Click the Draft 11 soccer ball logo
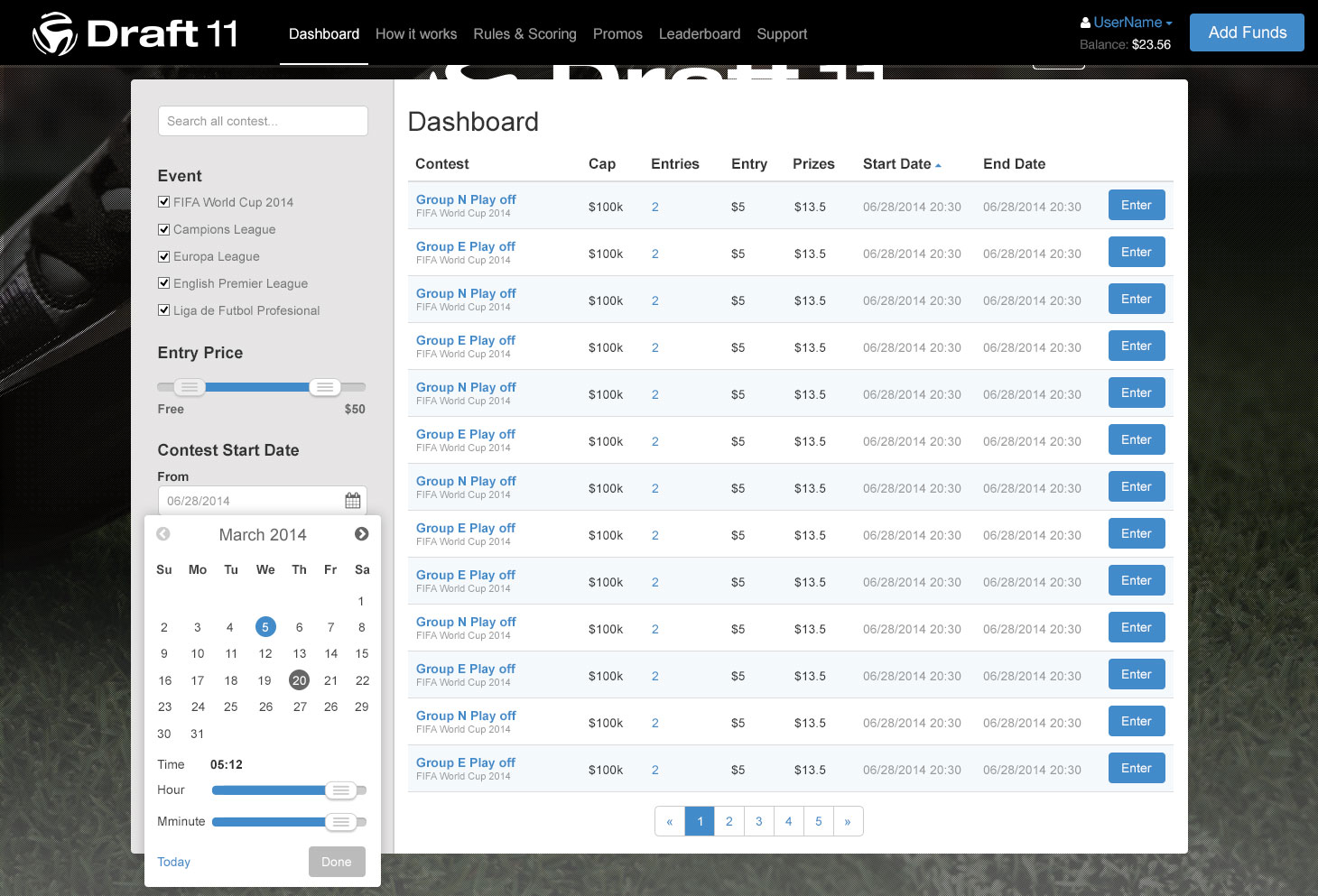 coord(55,34)
